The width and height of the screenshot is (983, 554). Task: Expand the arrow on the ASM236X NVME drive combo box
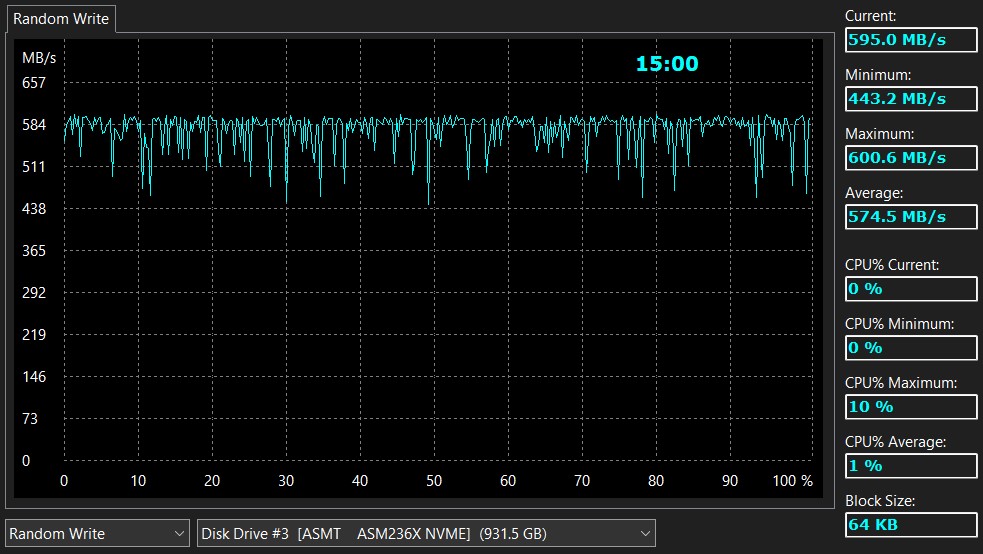pos(645,534)
